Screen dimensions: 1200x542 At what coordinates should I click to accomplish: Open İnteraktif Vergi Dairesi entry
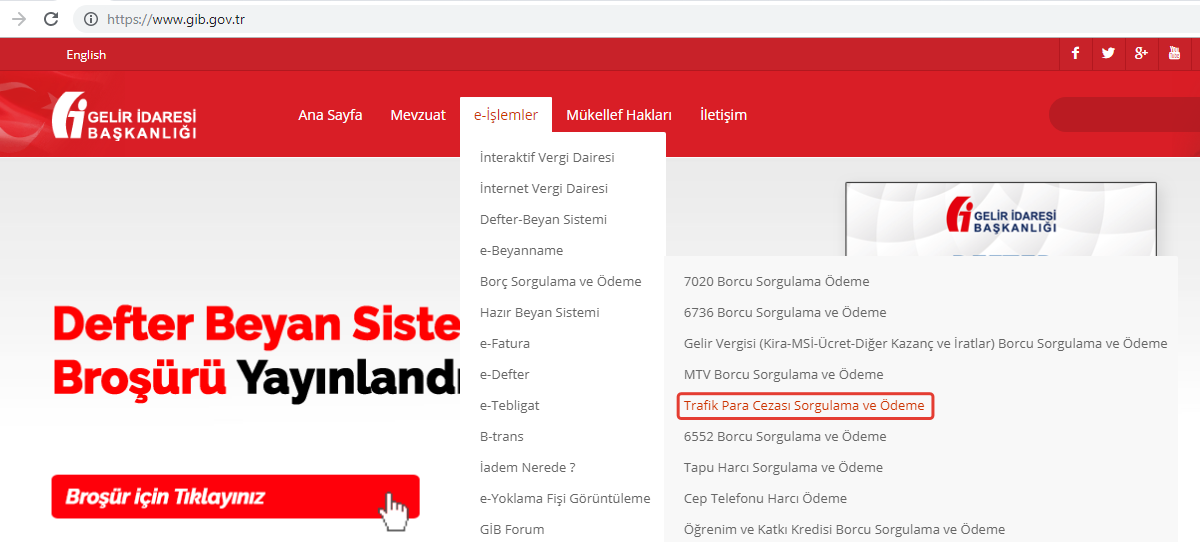547,157
